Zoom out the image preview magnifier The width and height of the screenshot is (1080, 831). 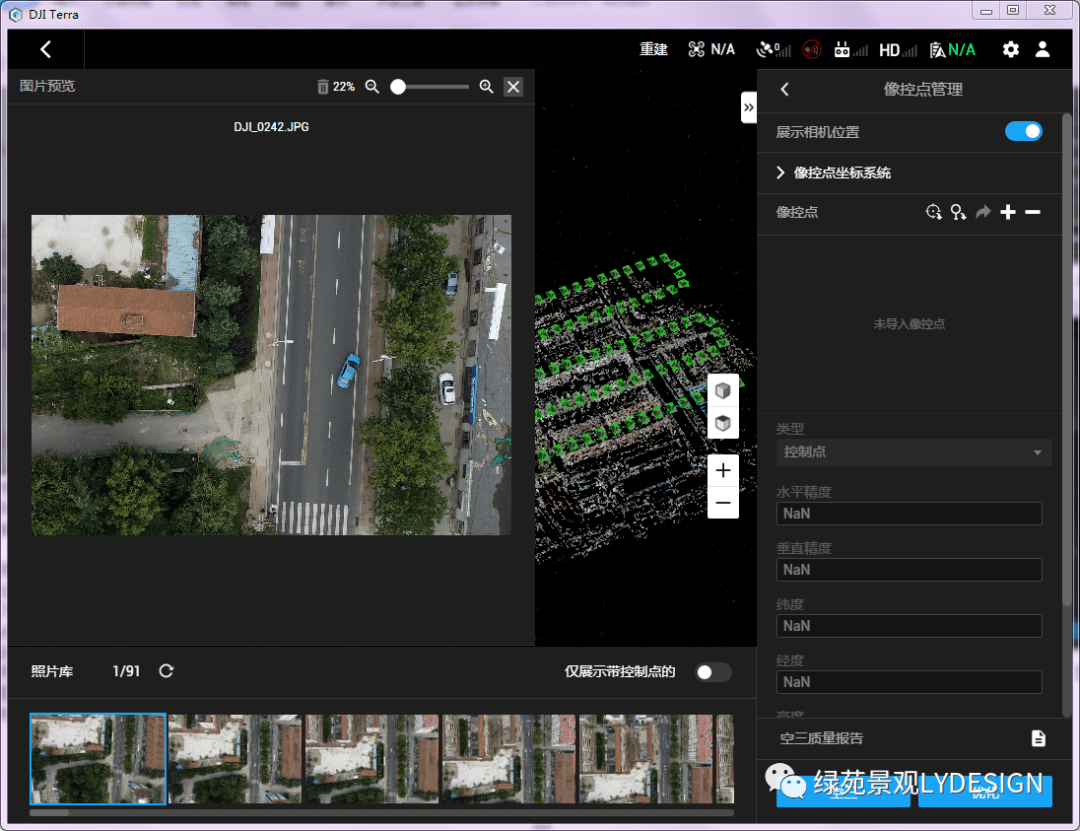point(372,87)
